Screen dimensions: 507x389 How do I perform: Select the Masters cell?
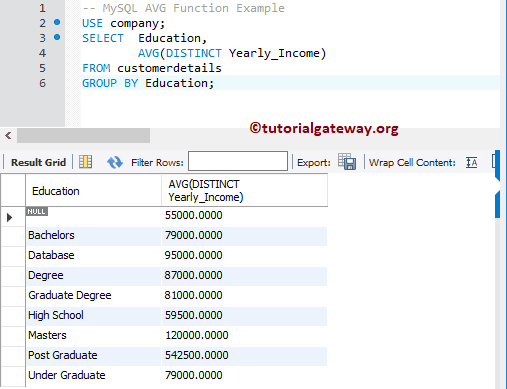(93, 336)
